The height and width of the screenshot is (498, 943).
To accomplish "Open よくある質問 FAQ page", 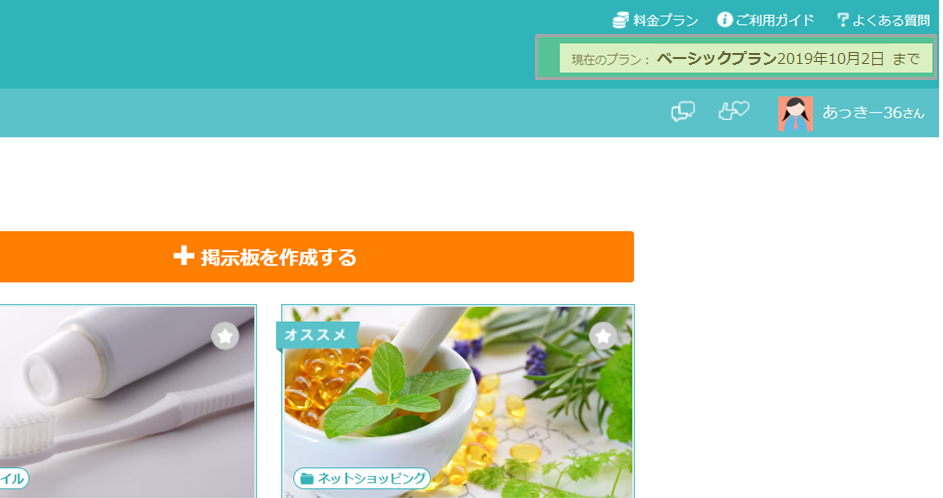I will coord(883,20).
